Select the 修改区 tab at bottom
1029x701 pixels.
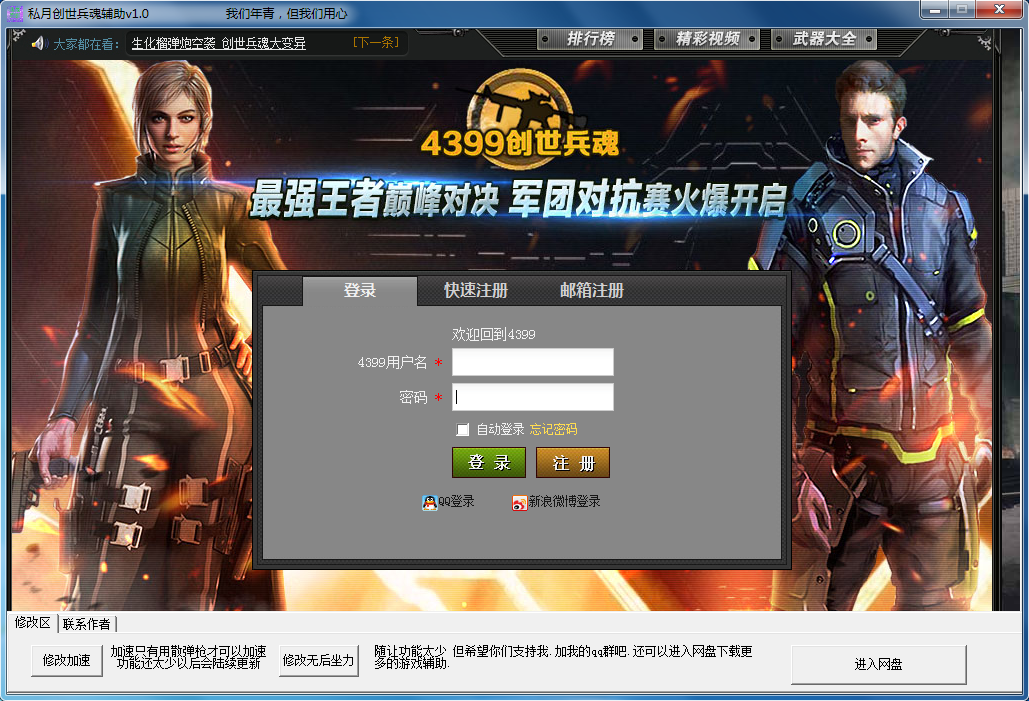[32, 622]
